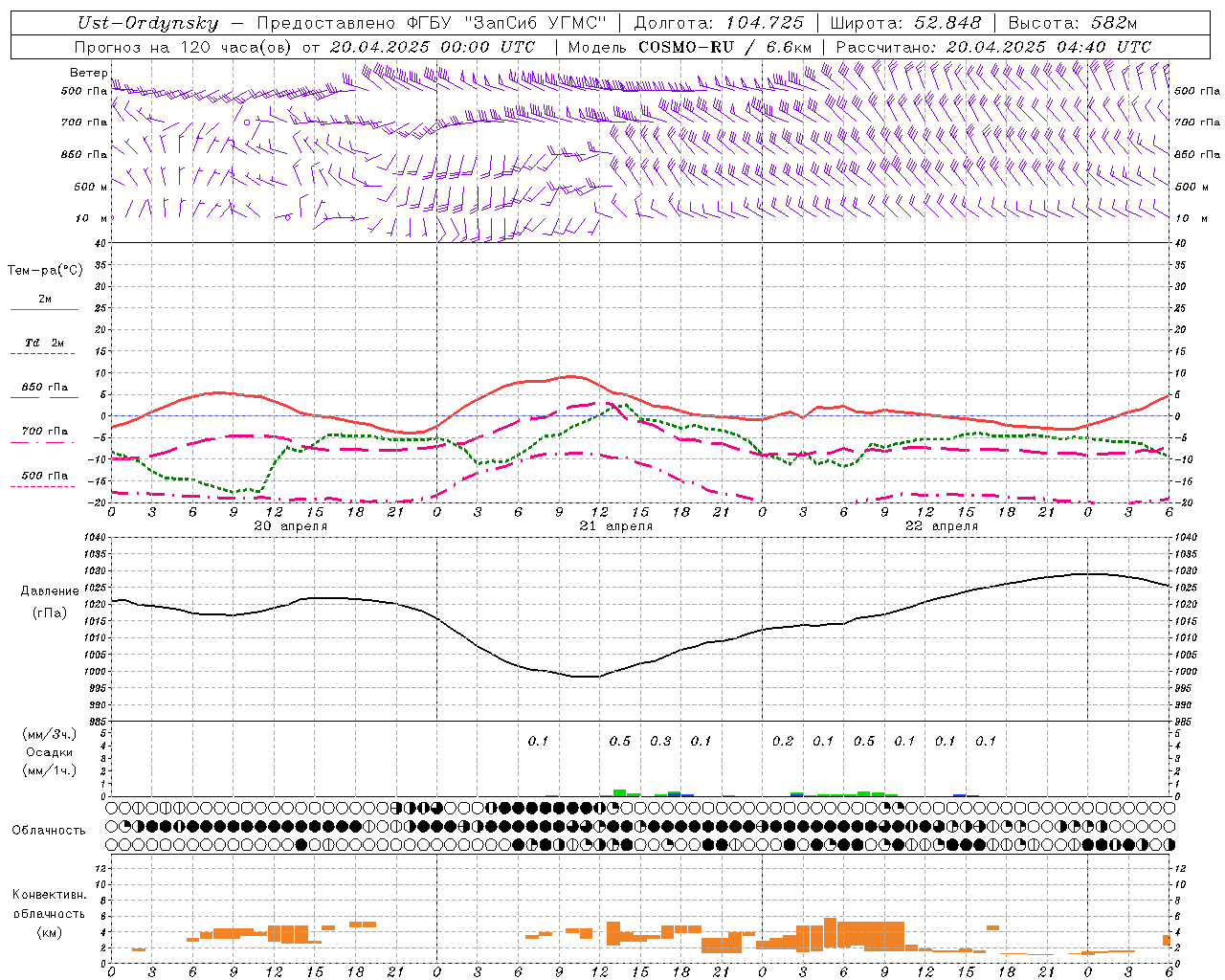Viewport: 1225px width, 980px height.
Task: Click the "700 гПа" entry in the temperature legend
Action: coord(45,432)
